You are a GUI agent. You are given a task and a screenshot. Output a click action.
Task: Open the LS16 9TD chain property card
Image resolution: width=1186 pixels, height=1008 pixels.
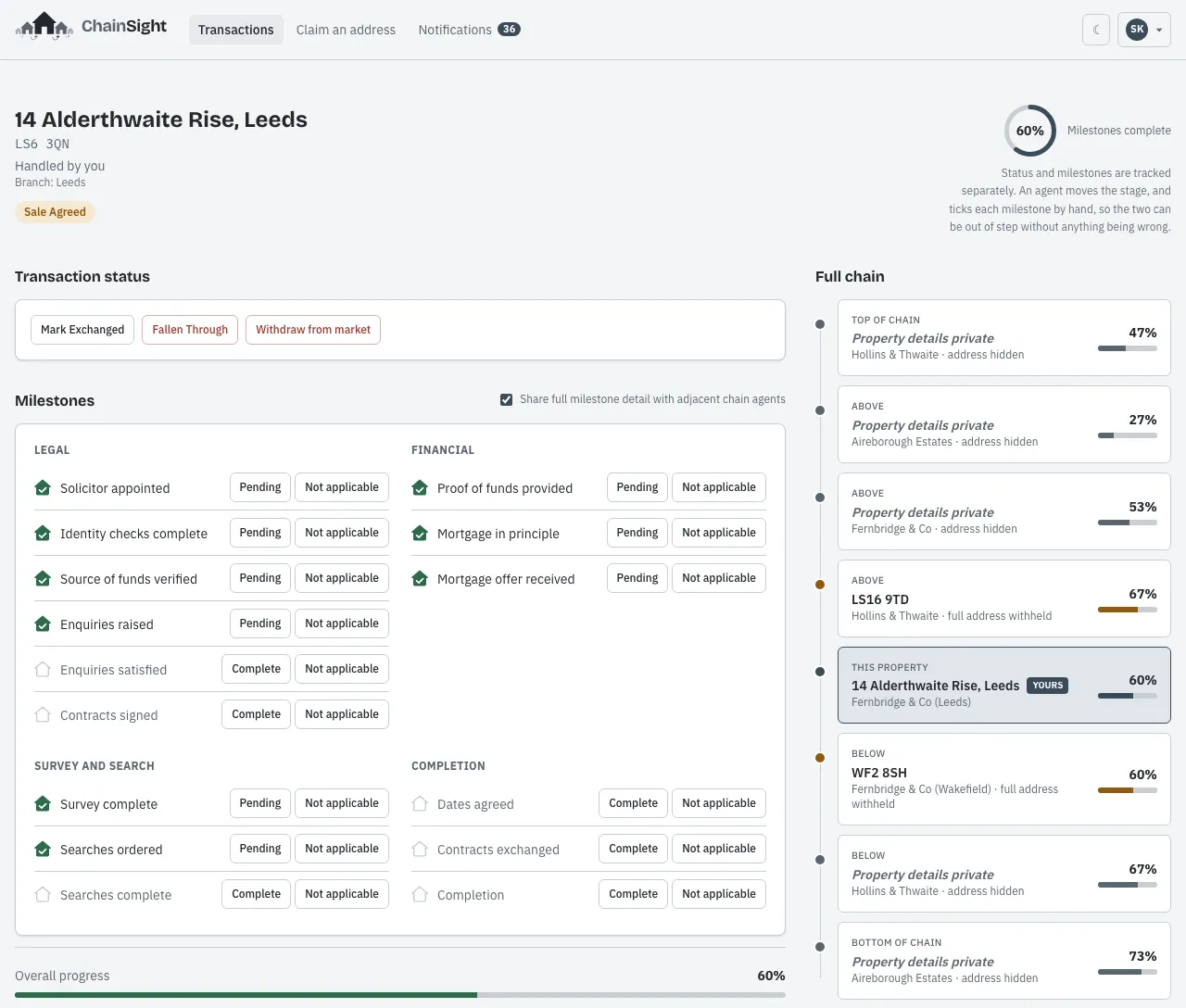click(1004, 598)
